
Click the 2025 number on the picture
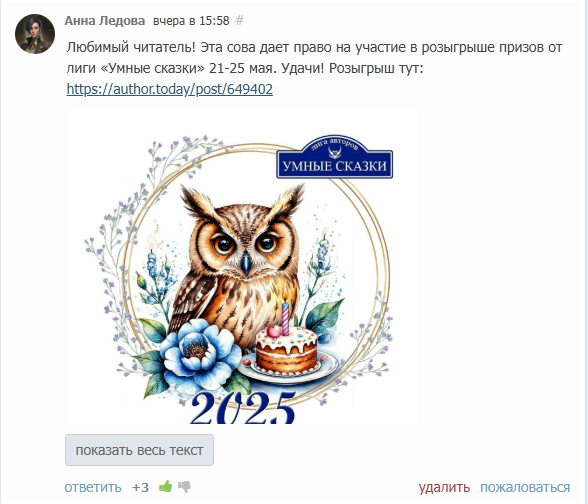pyautogui.click(x=243, y=408)
